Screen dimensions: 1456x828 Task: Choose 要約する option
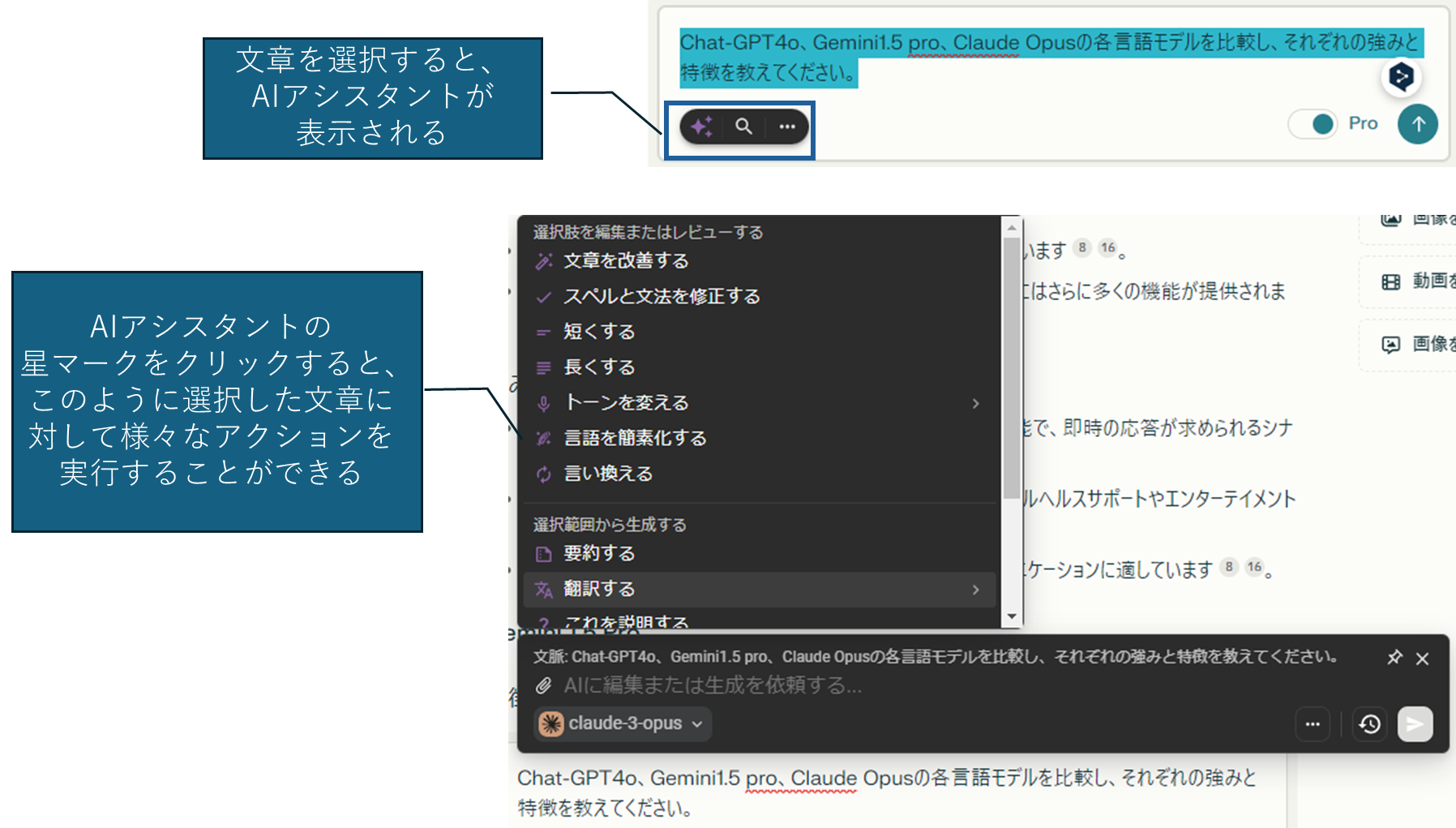coord(760,554)
